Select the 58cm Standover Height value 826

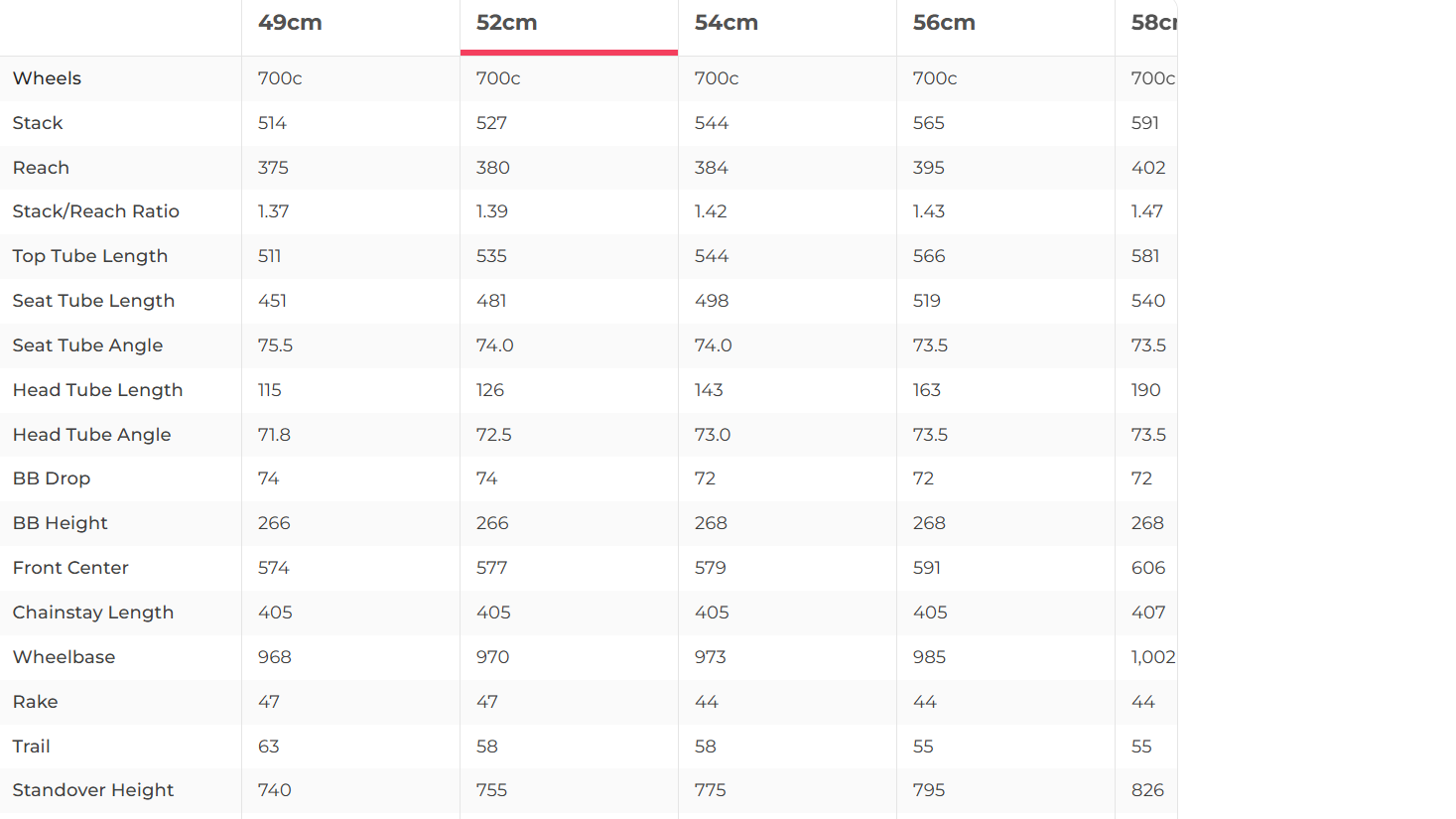pos(1147,790)
